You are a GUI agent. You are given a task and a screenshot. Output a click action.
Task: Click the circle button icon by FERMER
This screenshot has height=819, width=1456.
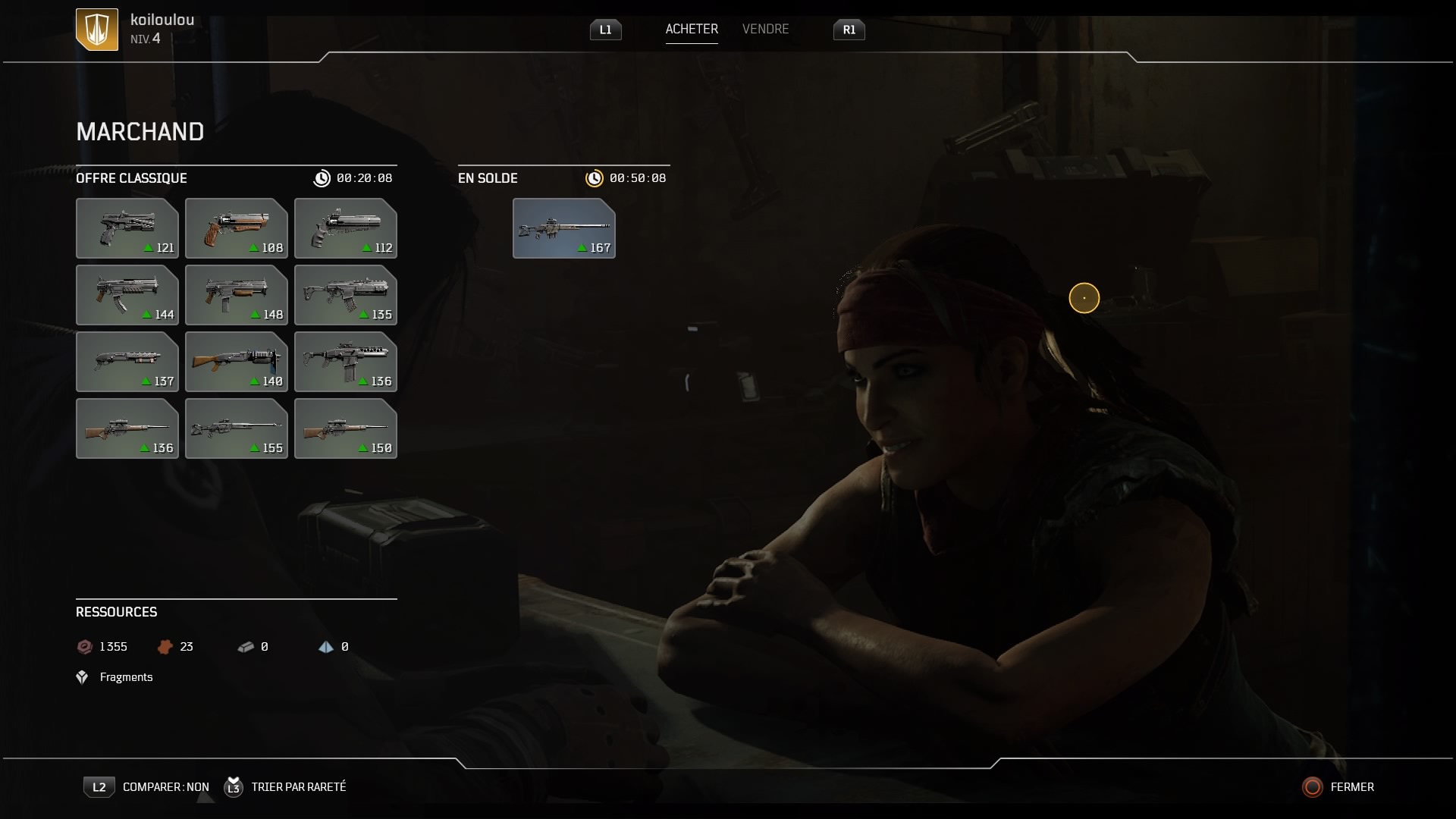(1313, 787)
